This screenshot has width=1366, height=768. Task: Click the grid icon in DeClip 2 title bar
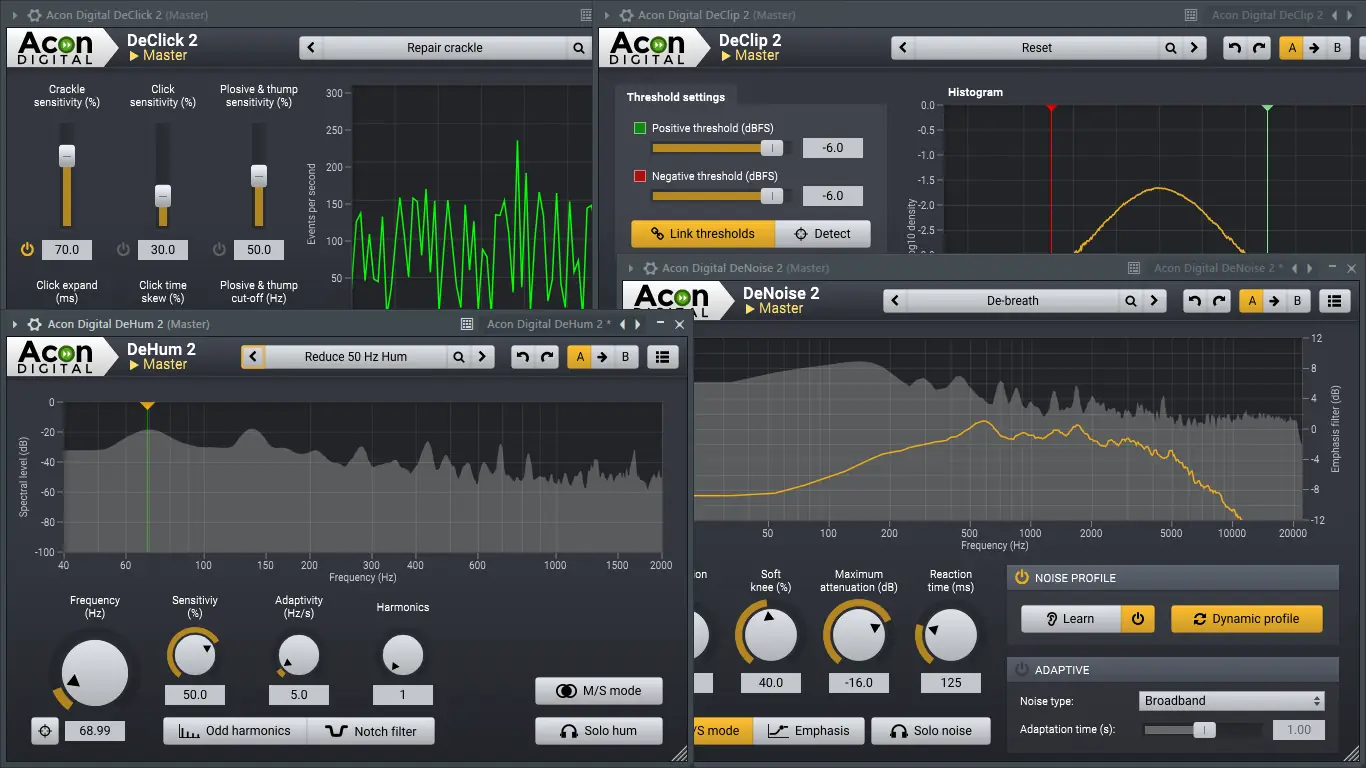[1191, 15]
